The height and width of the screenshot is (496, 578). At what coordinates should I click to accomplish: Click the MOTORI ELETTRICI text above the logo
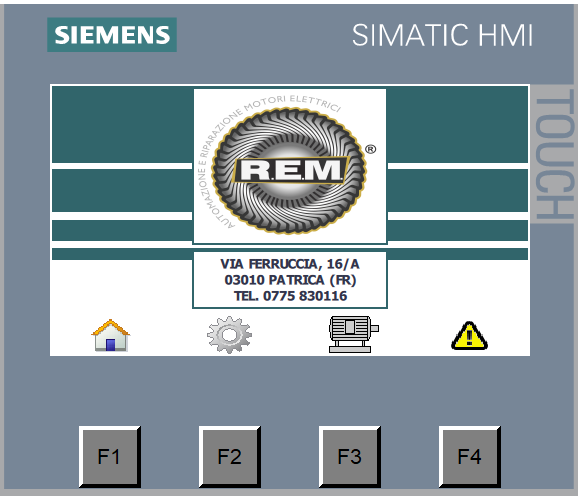[293, 103]
